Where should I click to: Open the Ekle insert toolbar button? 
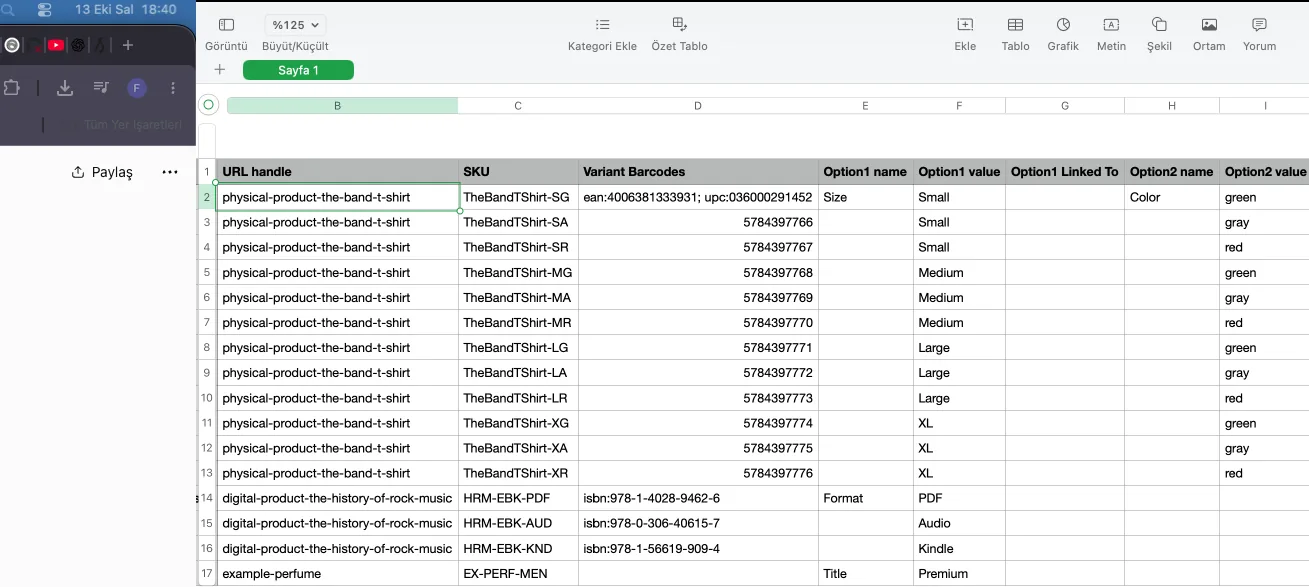[965, 25]
